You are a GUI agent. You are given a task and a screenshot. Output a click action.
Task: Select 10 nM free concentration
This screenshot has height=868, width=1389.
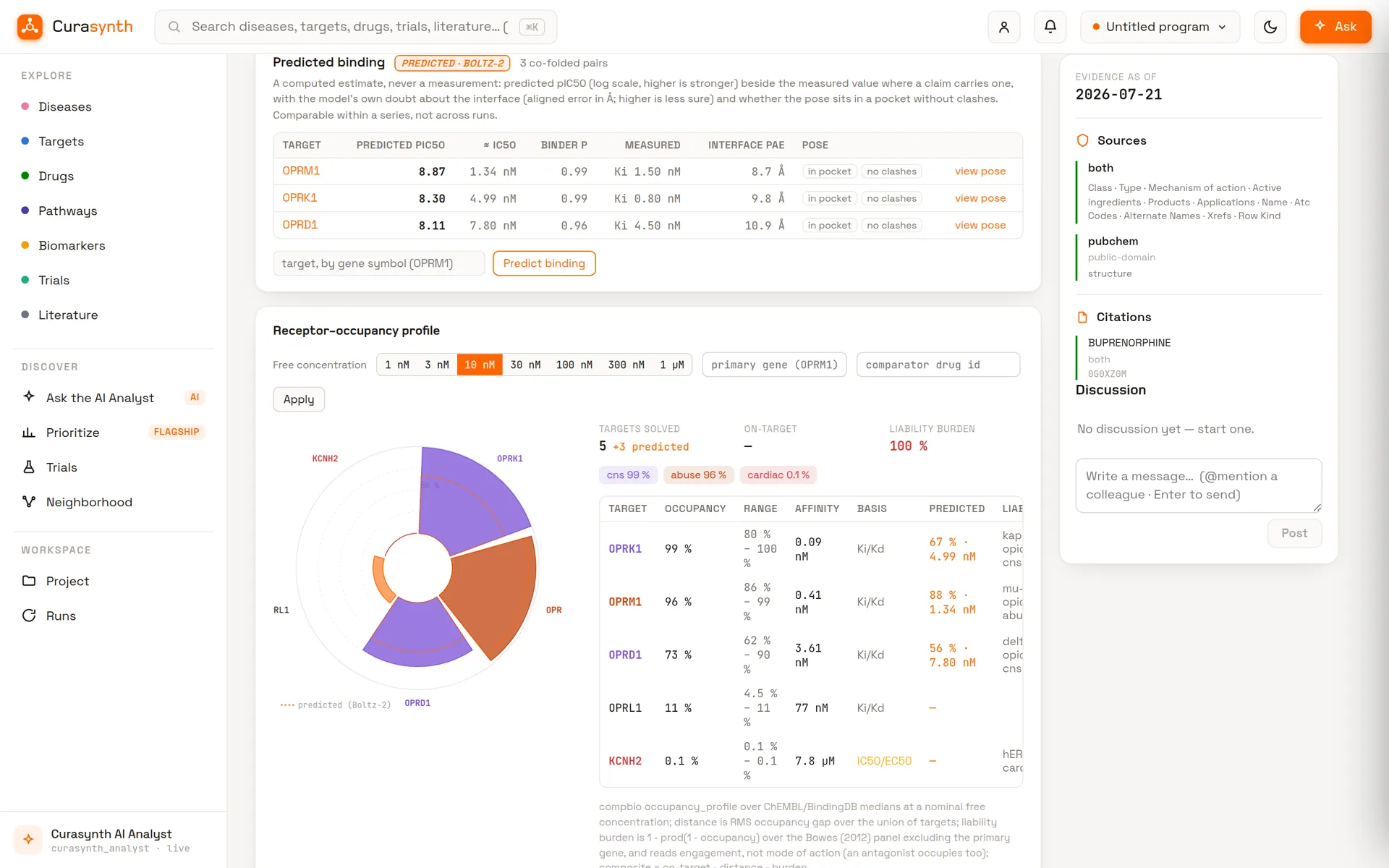pyautogui.click(x=480, y=365)
